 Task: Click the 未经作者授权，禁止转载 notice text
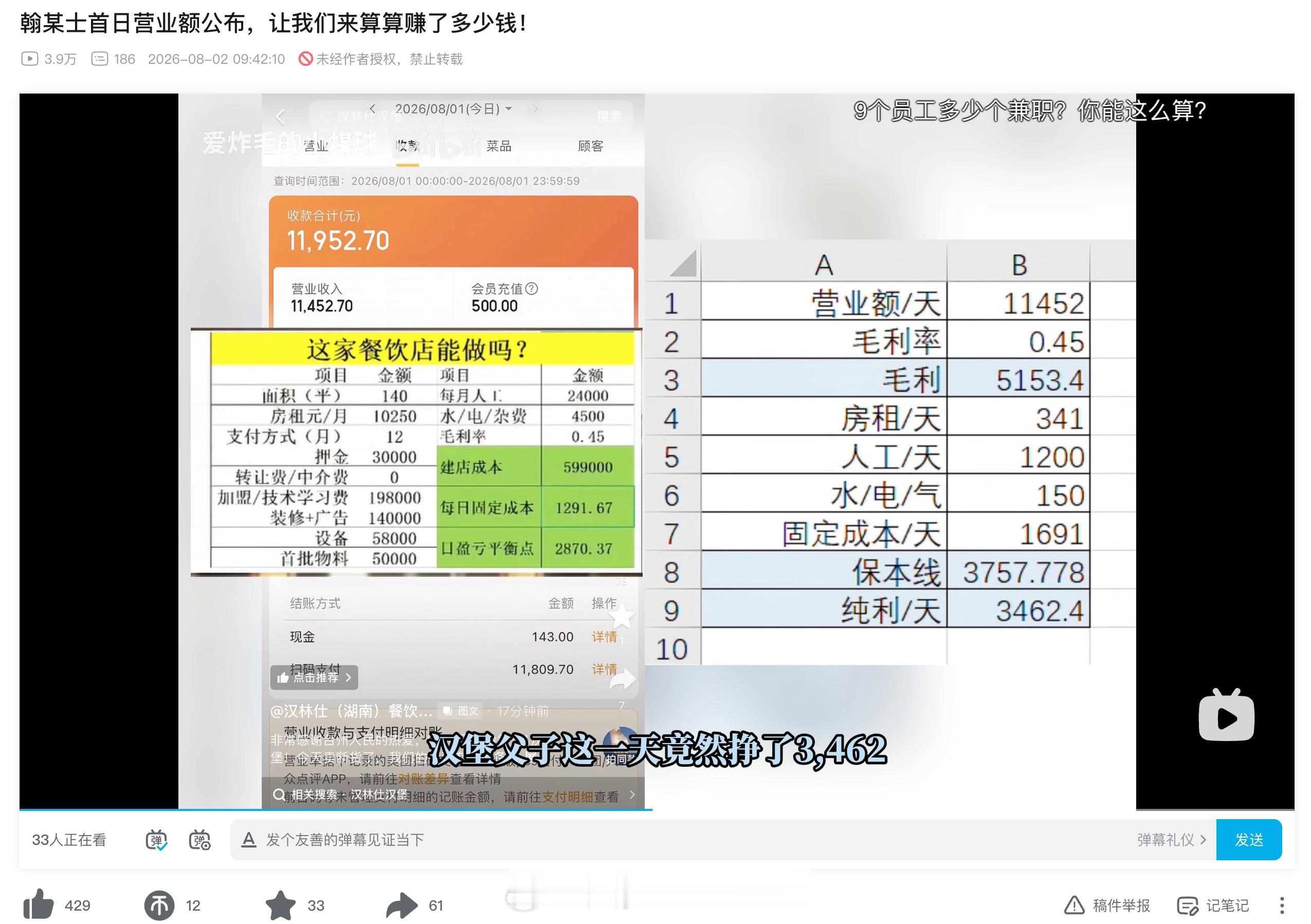coord(389,59)
